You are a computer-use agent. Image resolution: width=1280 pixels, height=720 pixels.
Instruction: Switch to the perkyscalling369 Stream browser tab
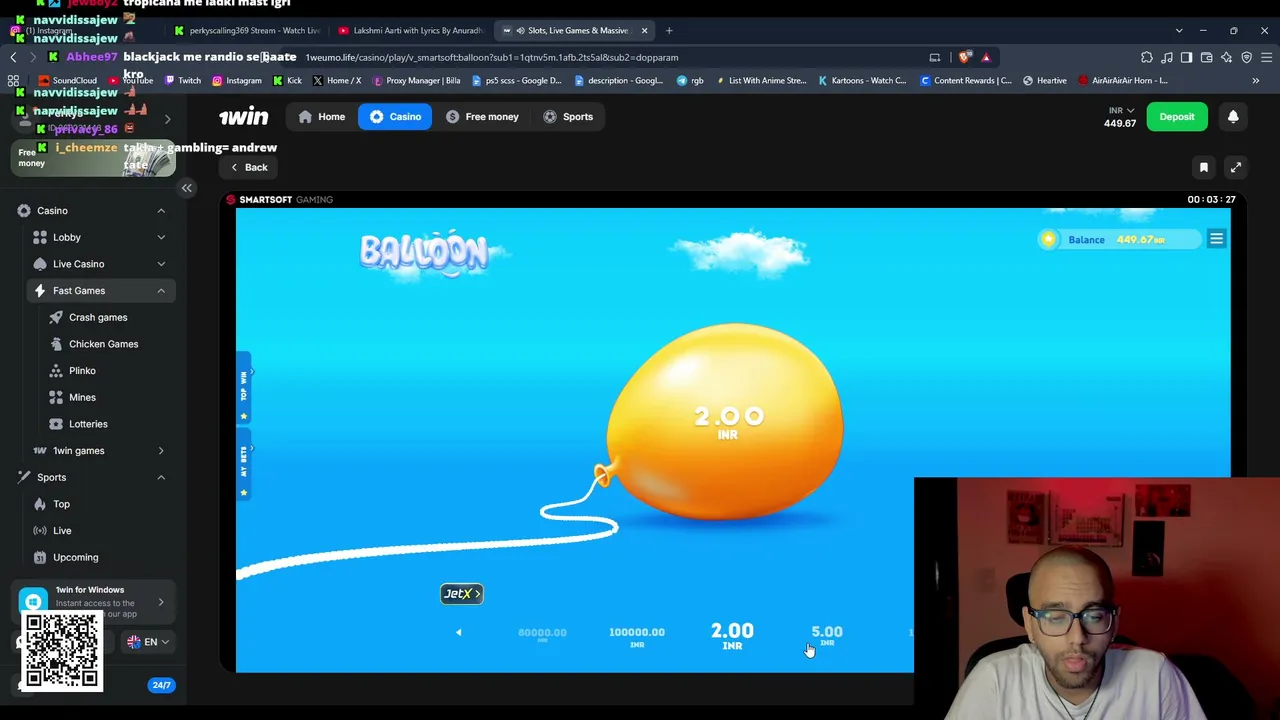[x=245, y=31]
